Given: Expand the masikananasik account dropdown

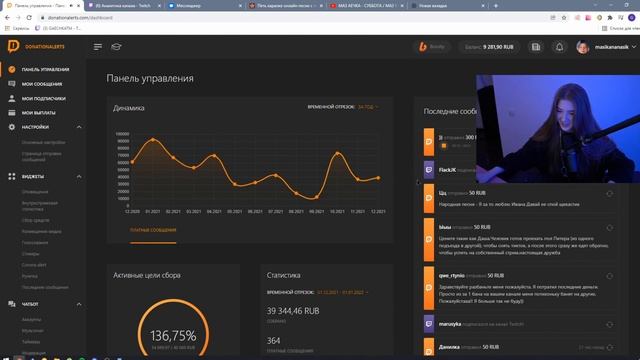Looking at the screenshot, I should (x=615, y=47).
